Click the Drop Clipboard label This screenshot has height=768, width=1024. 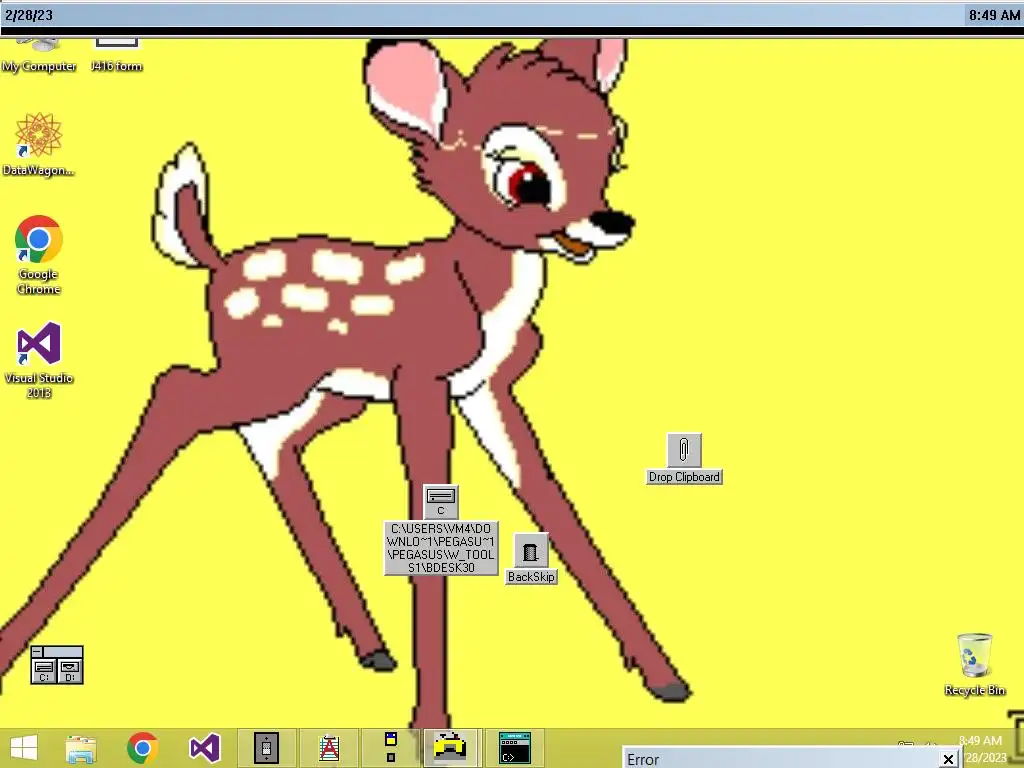[x=684, y=477]
